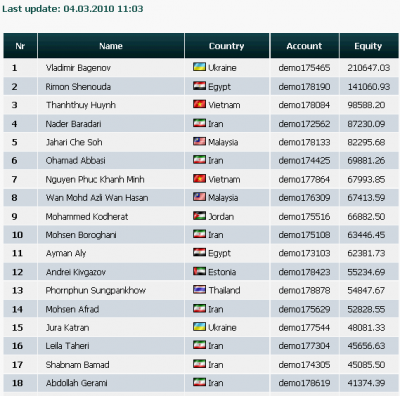Screen dimensions: 400x396
Task: Click the Malaysia flag for Jahari Che Soh
Action: click(199, 141)
